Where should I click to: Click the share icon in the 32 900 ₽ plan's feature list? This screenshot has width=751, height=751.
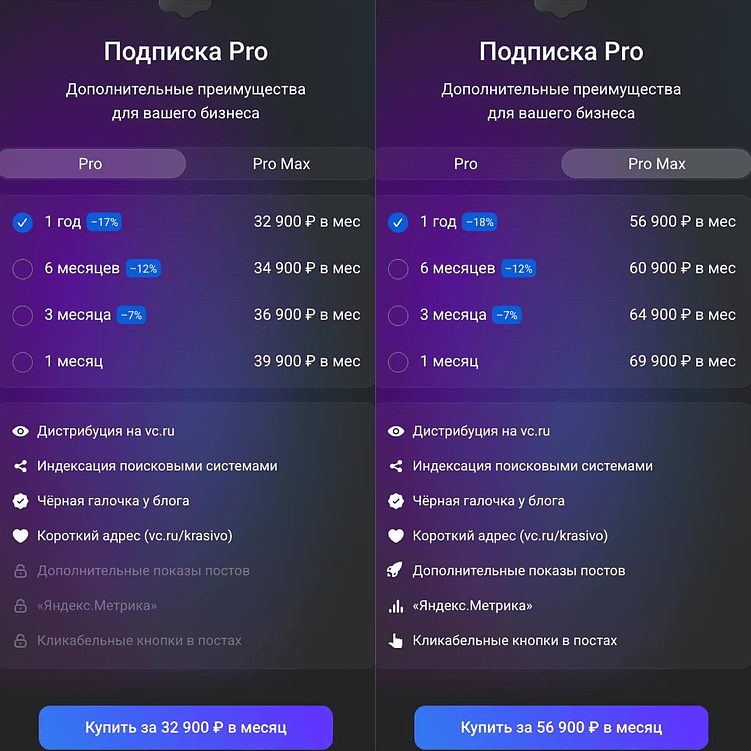tap(20, 466)
